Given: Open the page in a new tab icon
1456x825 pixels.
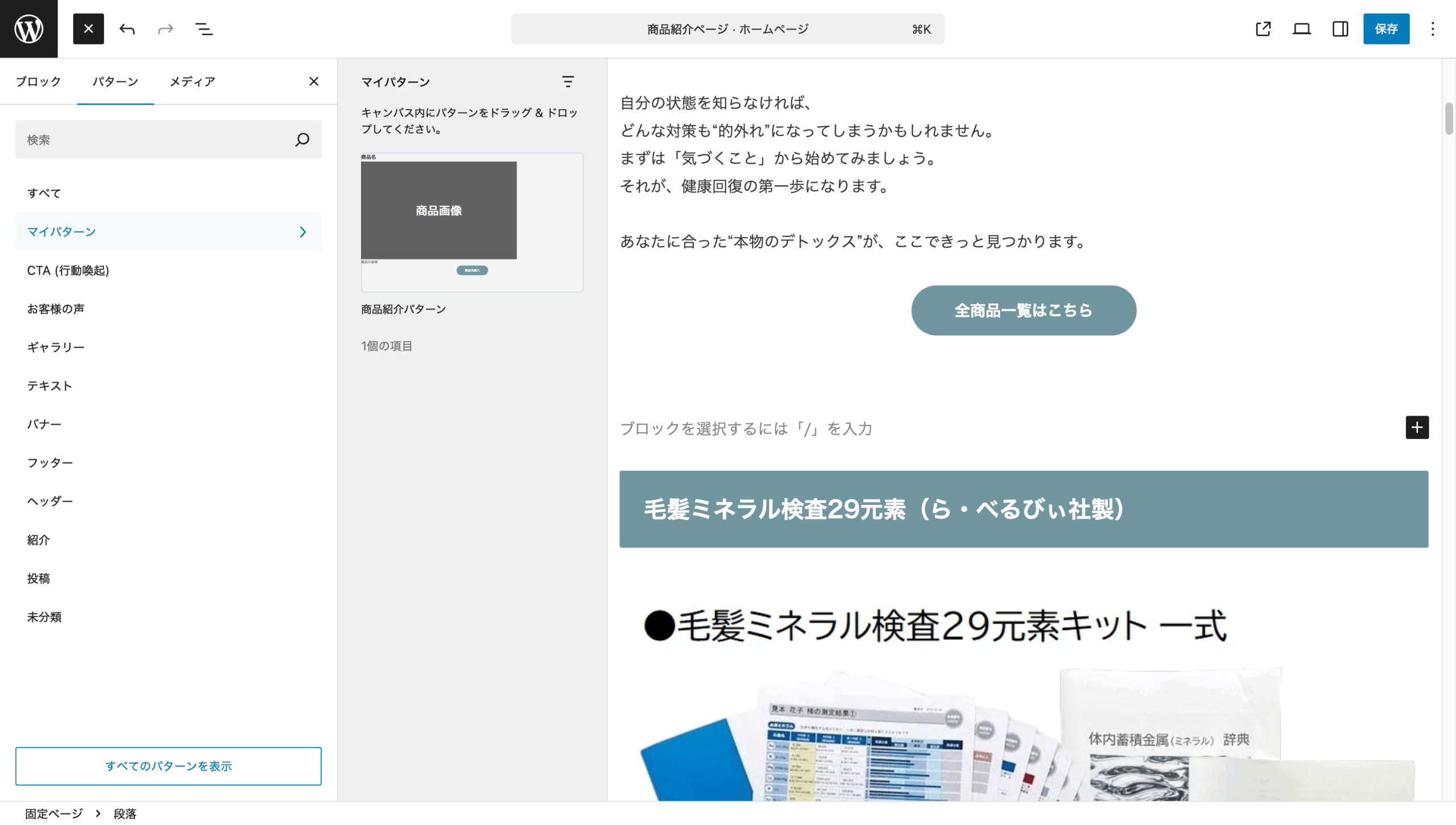Looking at the screenshot, I should click(x=1263, y=28).
